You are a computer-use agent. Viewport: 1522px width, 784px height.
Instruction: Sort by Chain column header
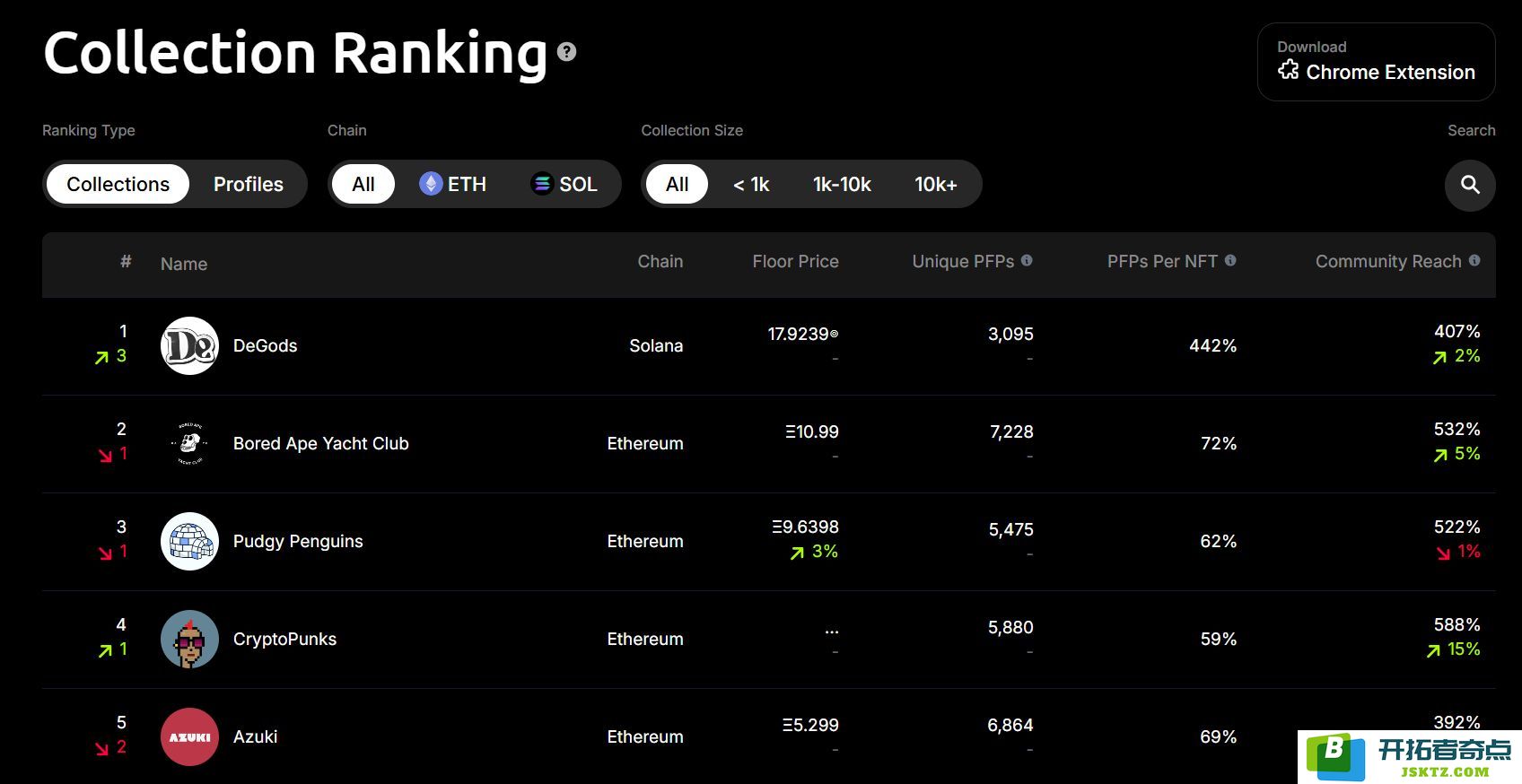(x=660, y=261)
